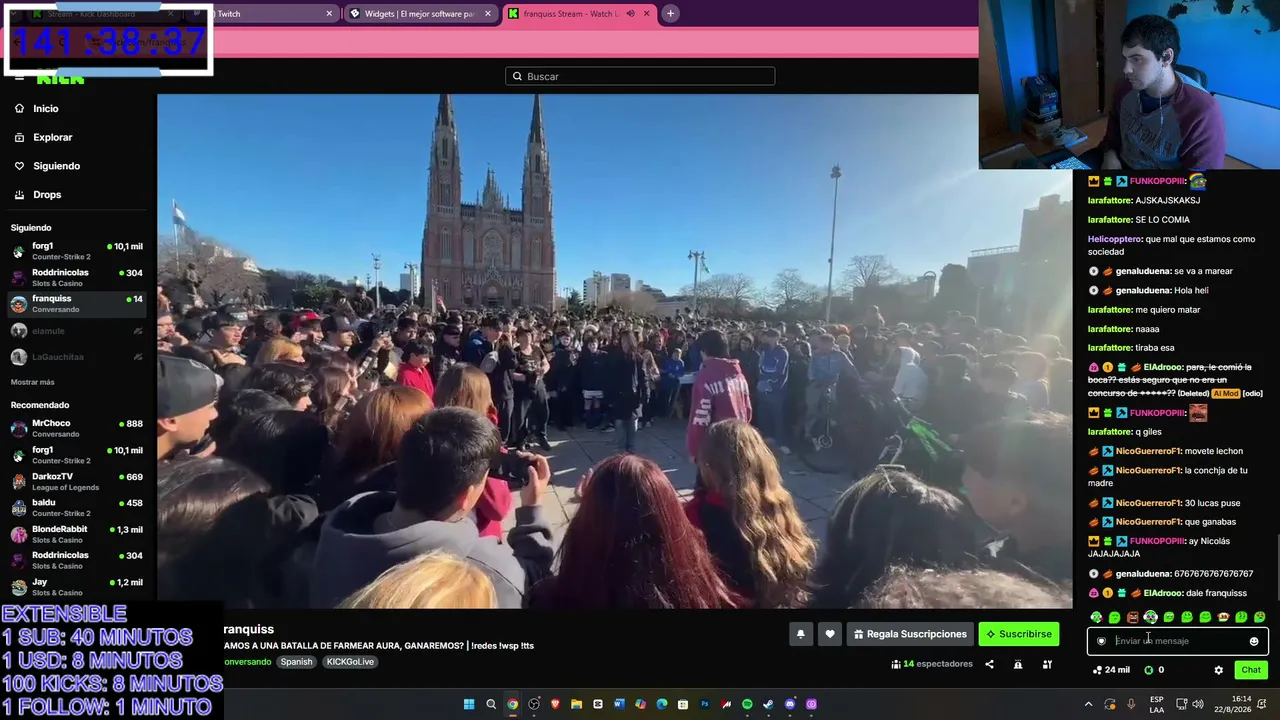
Task: Open offline elamule channel
Action: 77,331
